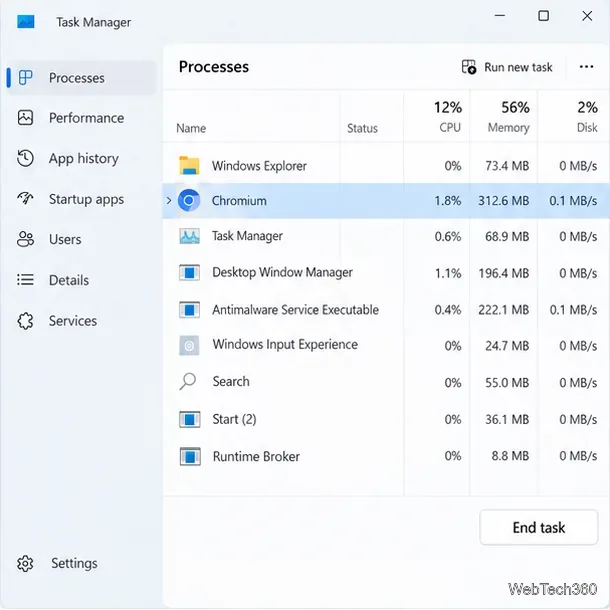Viewport: 610px width, 610px height.
Task: Click the Settings gear icon
Action: pos(25,563)
